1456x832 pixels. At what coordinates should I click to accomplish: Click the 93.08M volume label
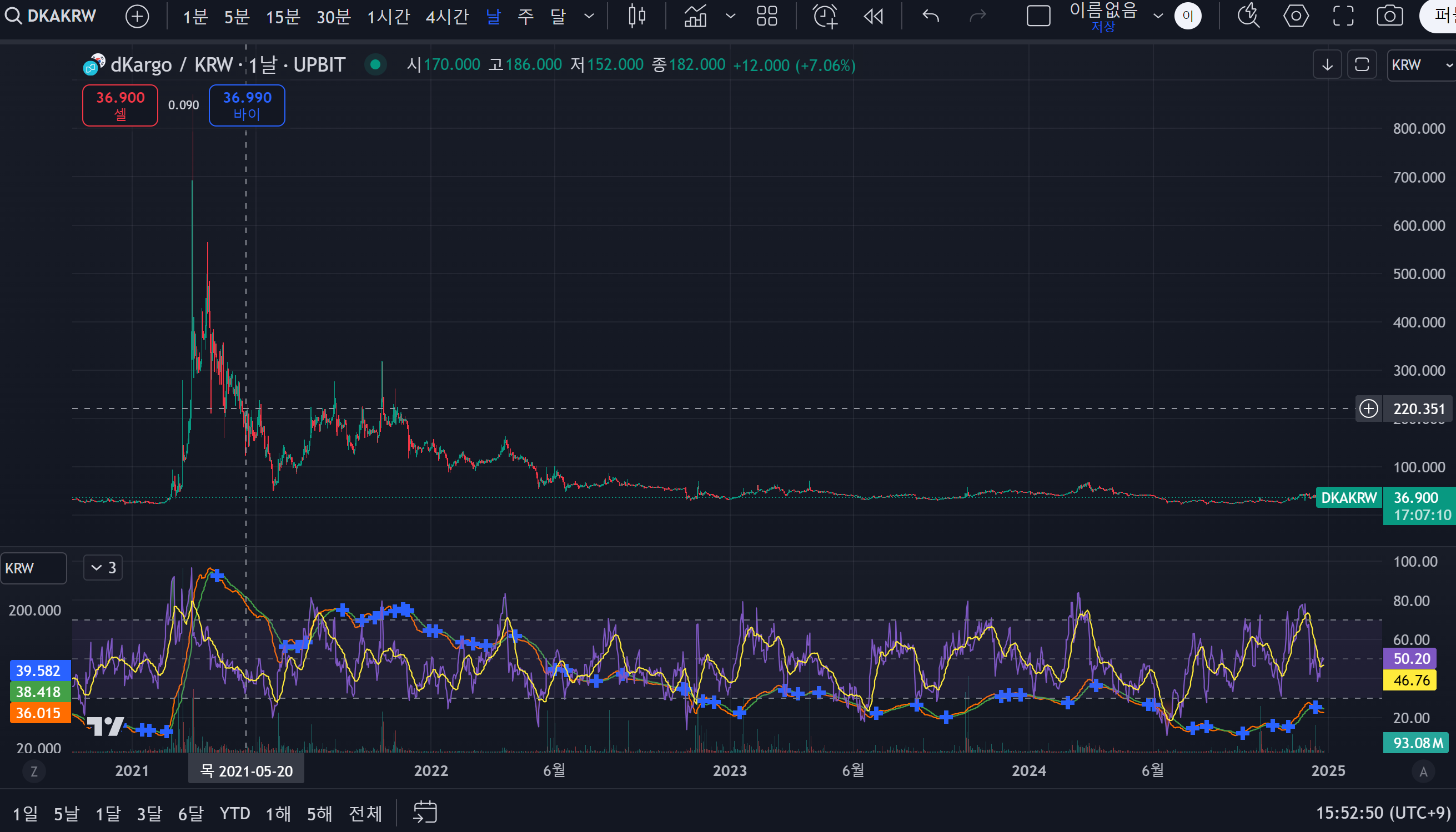pyautogui.click(x=1417, y=743)
